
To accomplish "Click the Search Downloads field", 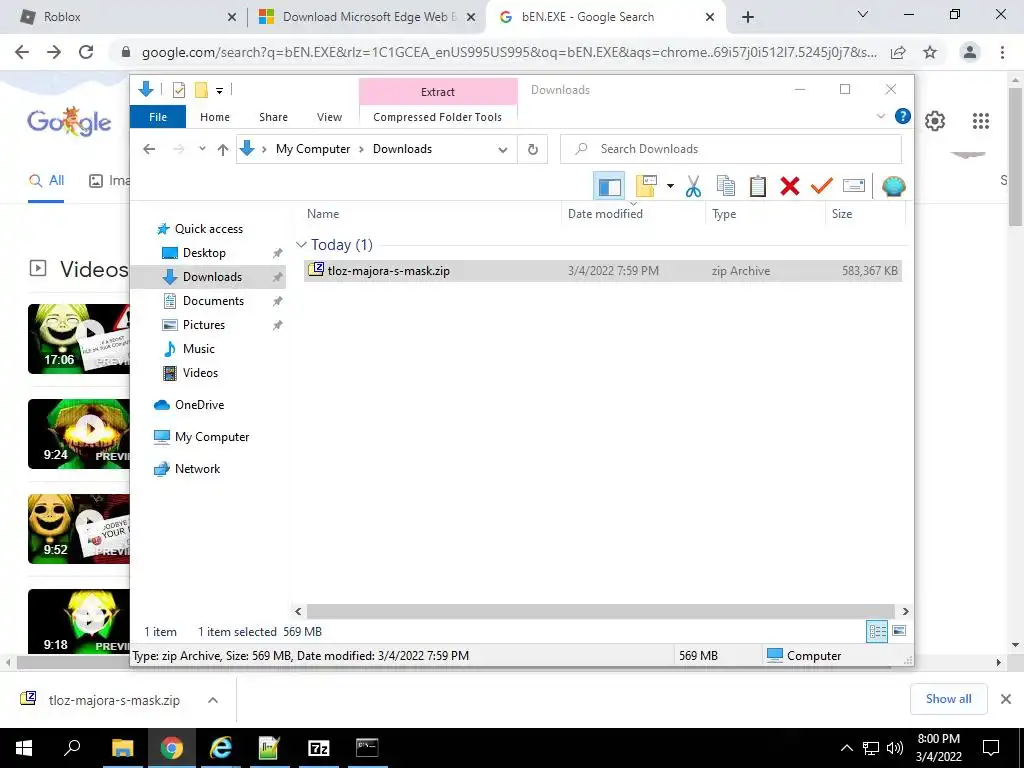I will (731, 149).
